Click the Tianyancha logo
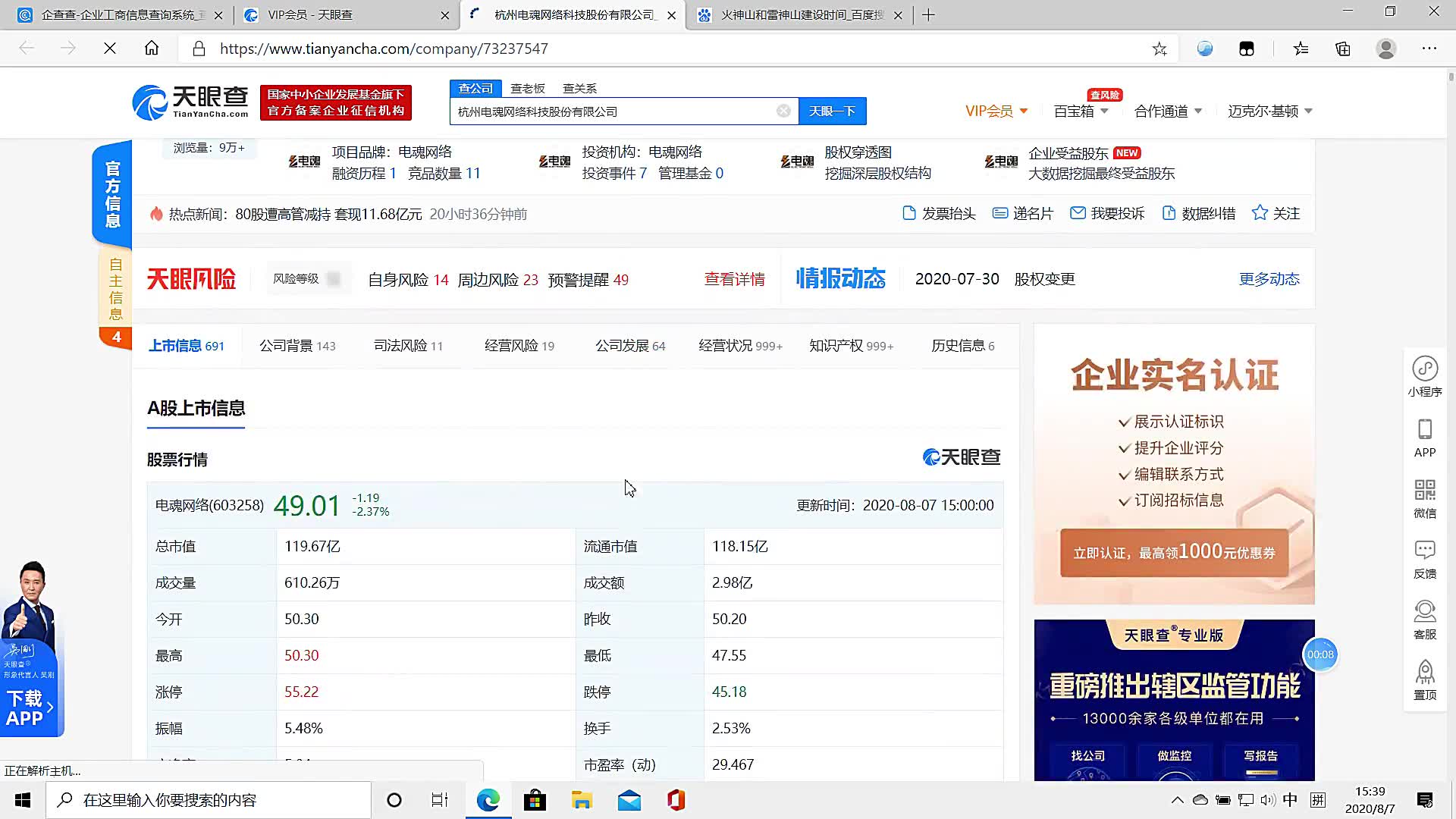 pyautogui.click(x=190, y=102)
